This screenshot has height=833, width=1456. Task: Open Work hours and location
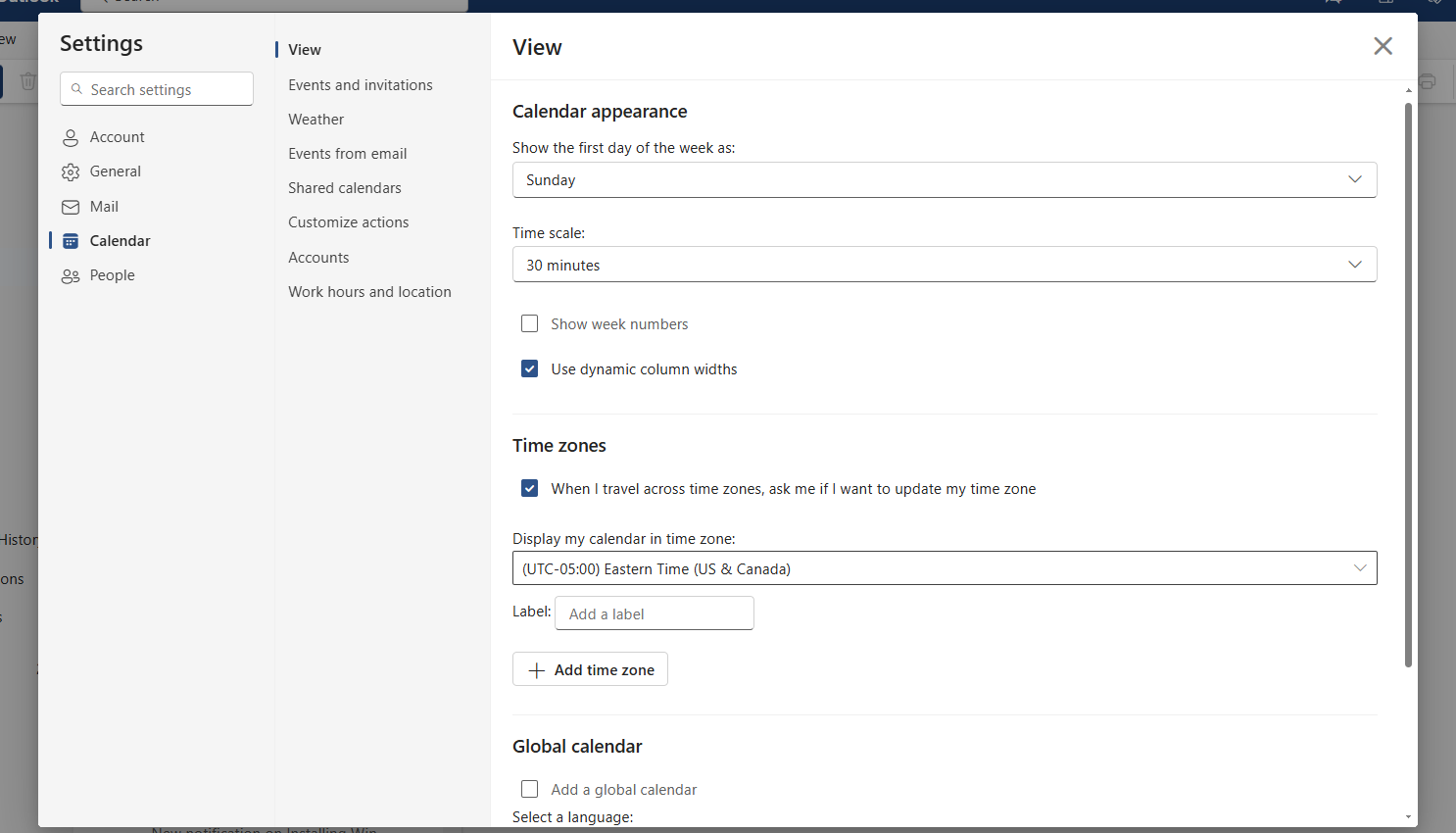pyautogui.click(x=369, y=292)
